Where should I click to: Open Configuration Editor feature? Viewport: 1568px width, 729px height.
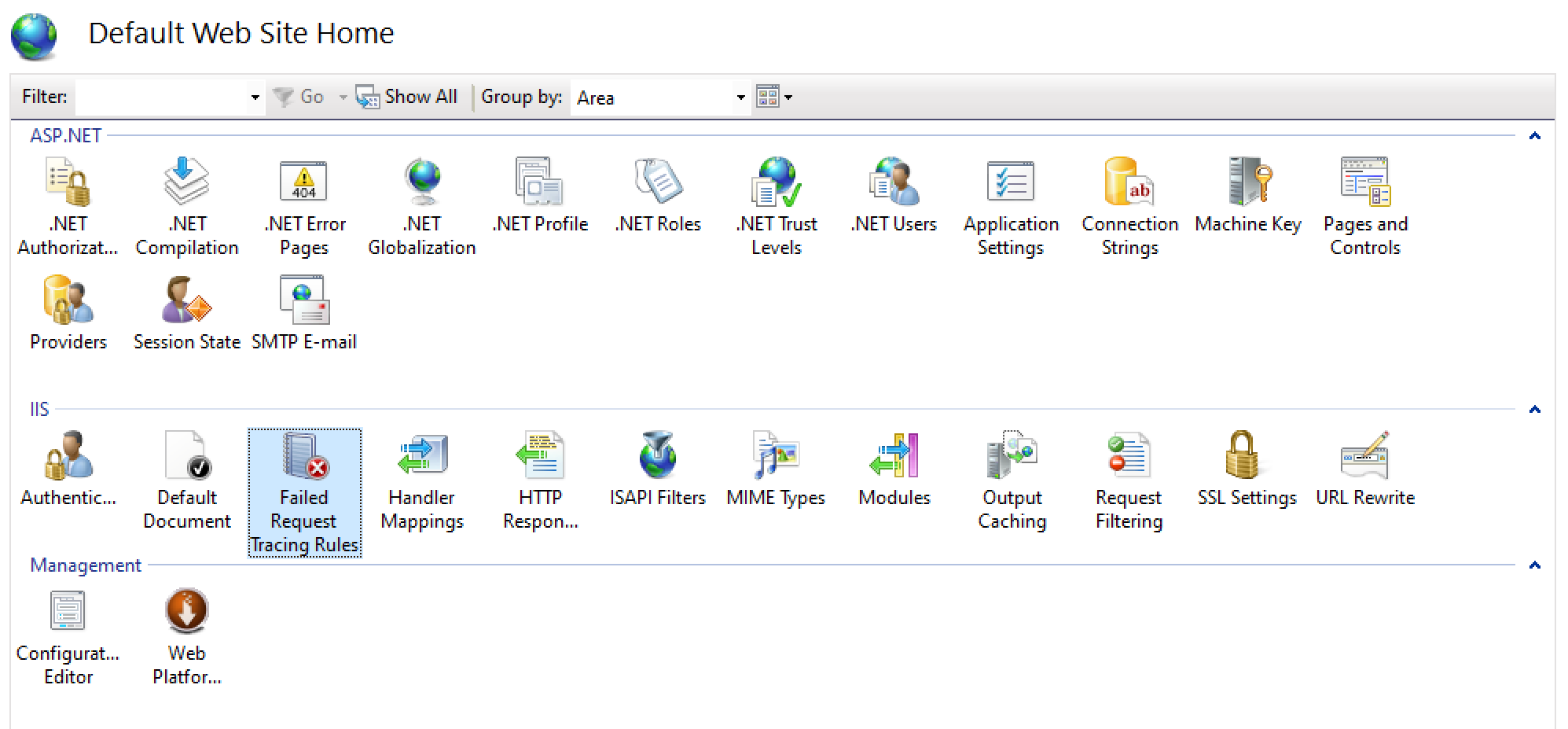point(68,636)
